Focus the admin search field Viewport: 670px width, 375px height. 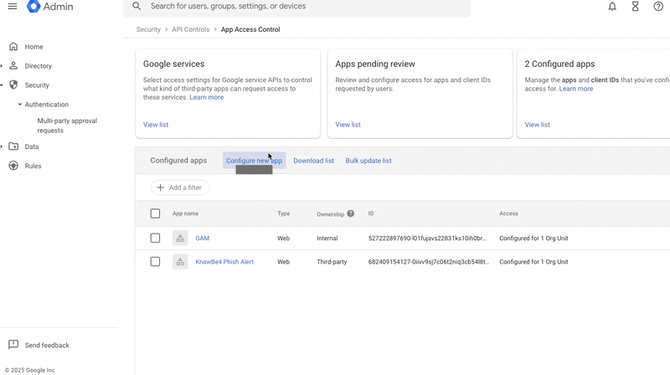(297, 7)
